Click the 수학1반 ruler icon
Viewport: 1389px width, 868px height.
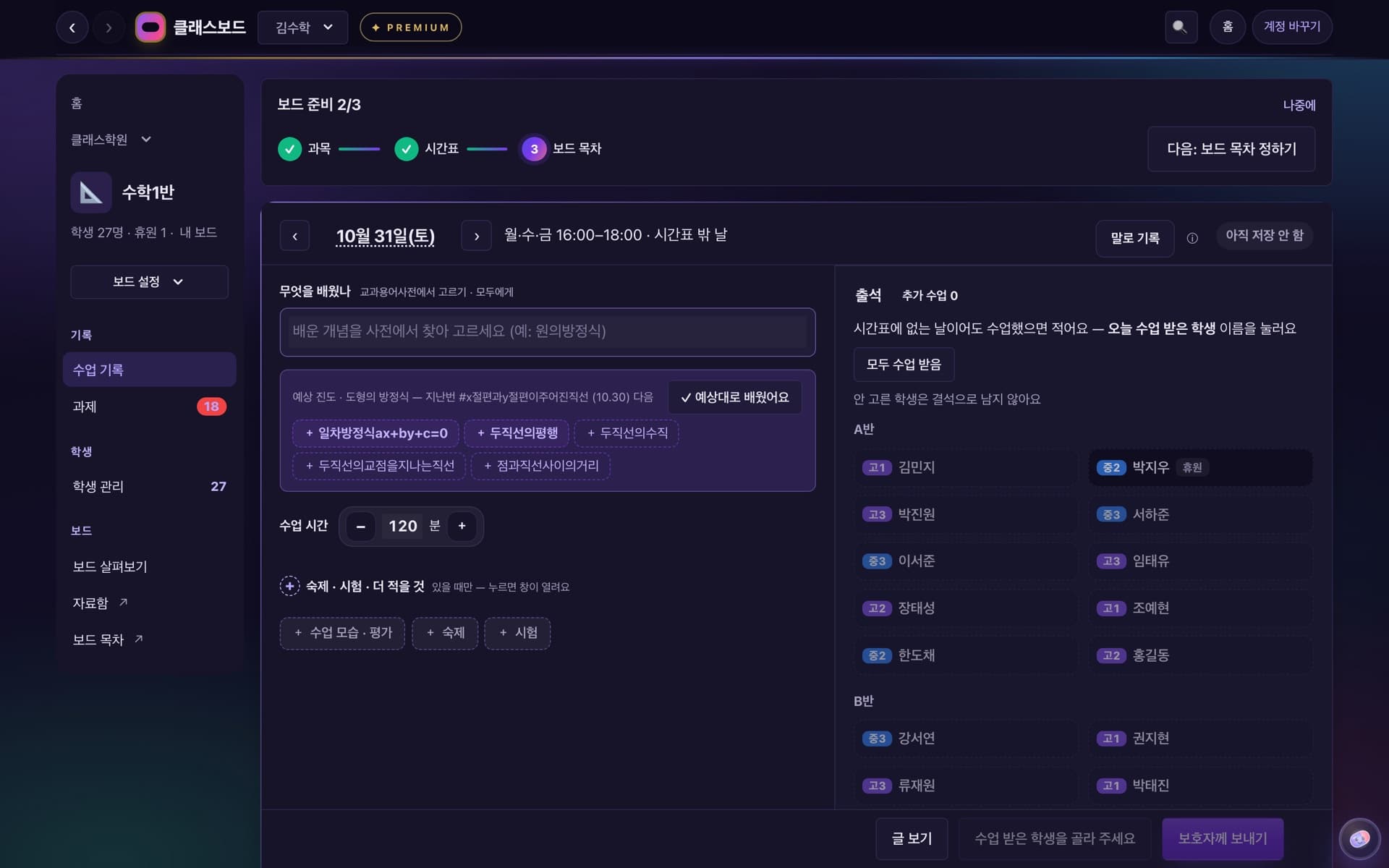pos(91,192)
